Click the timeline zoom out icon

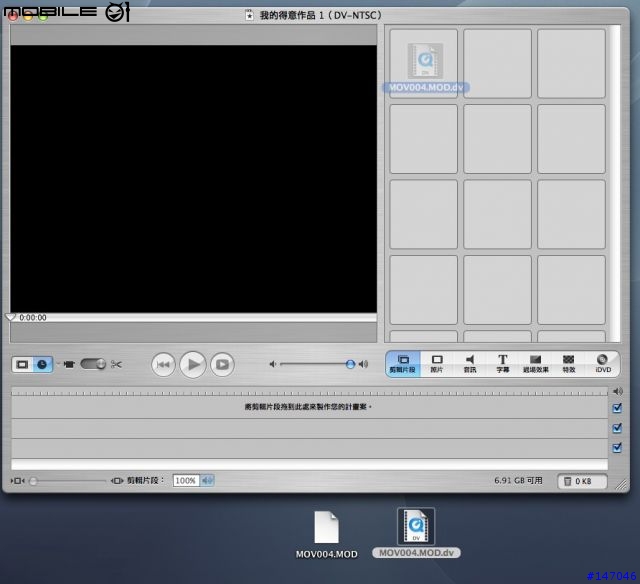coord(18,481)
